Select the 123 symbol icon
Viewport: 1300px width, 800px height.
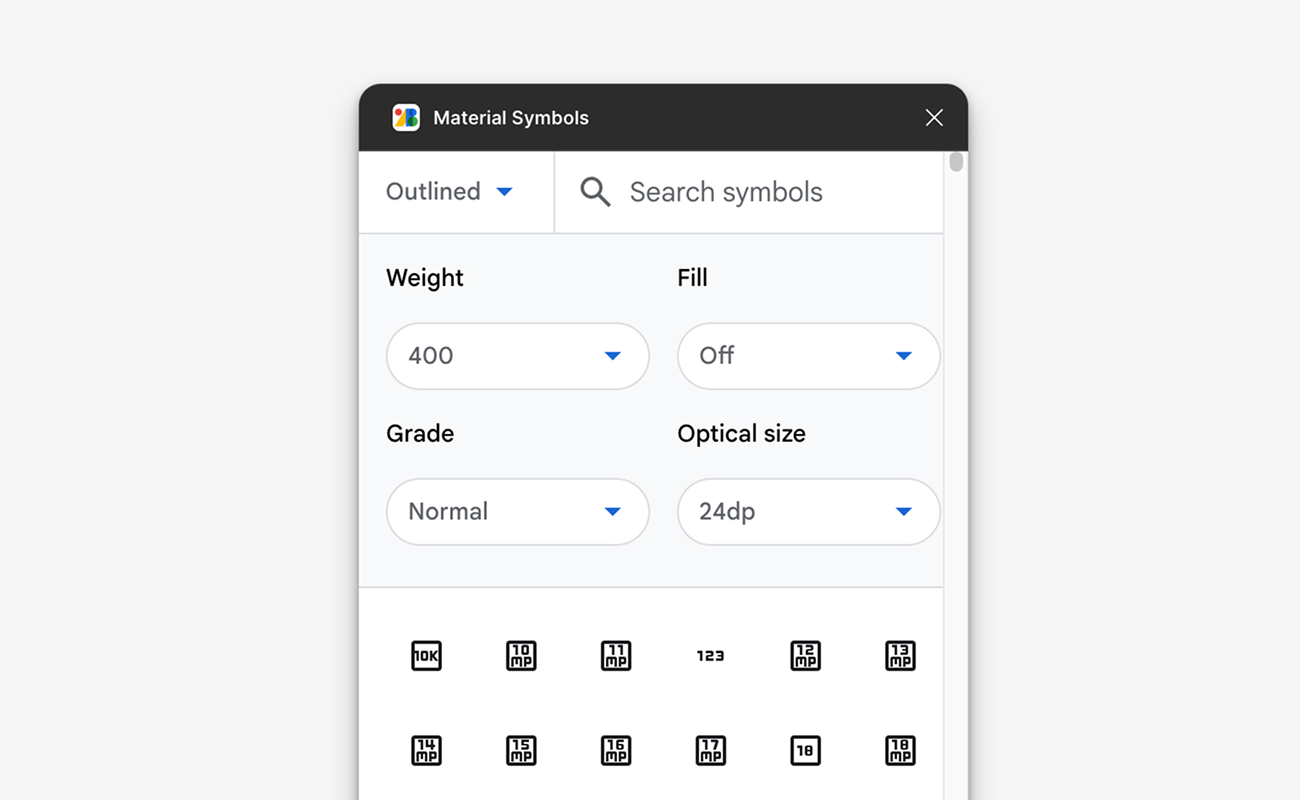711,656
